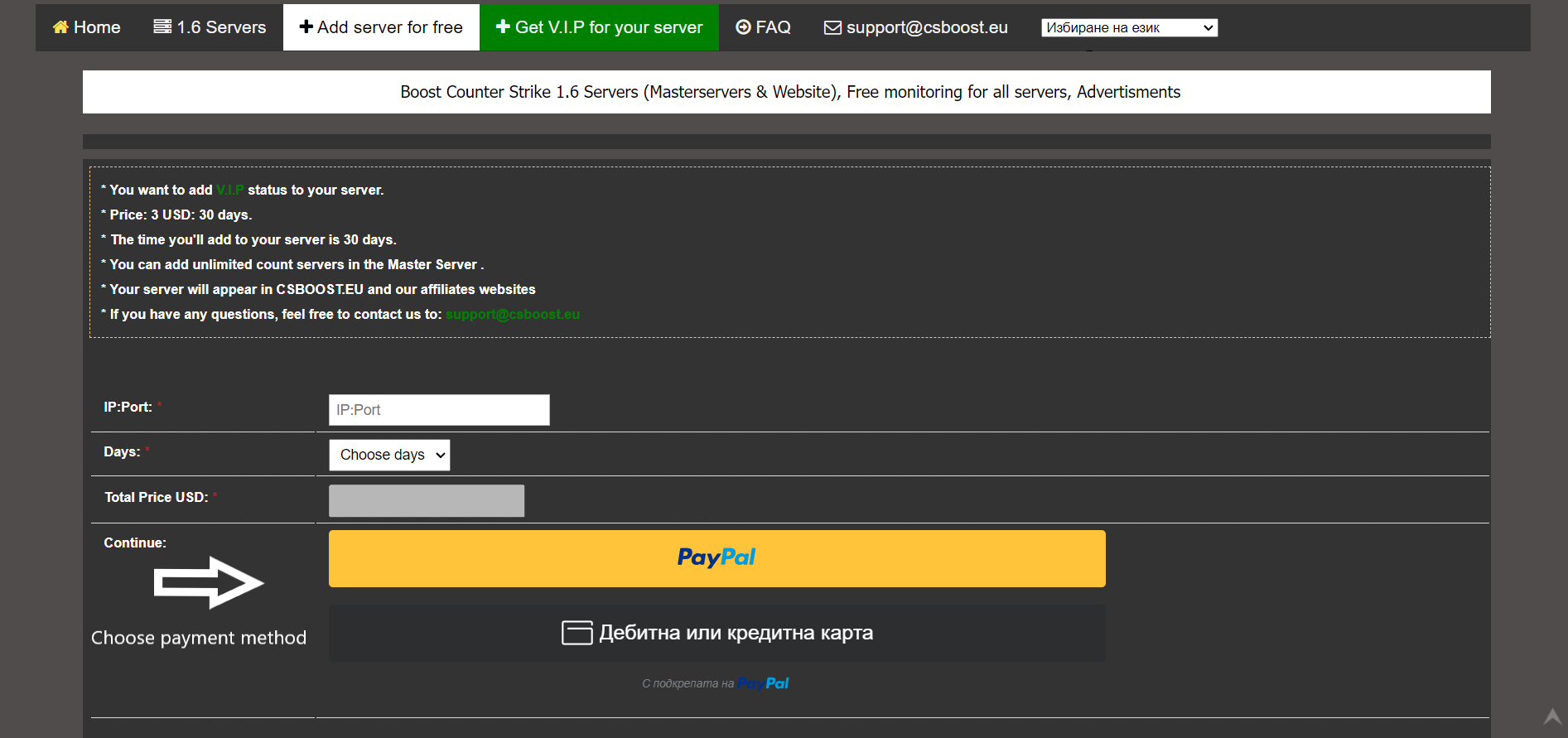1568x738 pixels.
Task: Click the 'Price: 3 USD: 30 days.' line
Action: [176, 215]
